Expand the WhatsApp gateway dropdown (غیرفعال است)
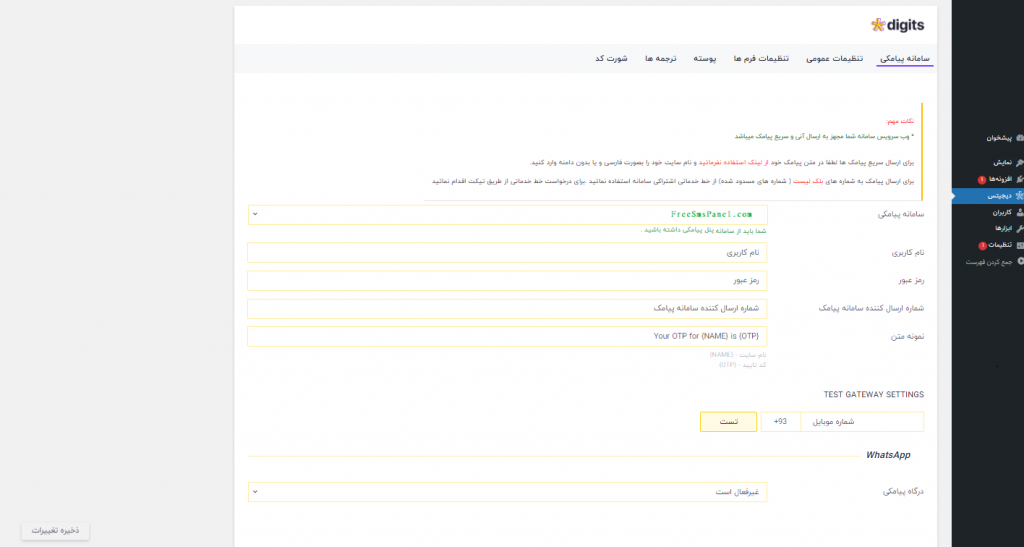 [507, 492]
